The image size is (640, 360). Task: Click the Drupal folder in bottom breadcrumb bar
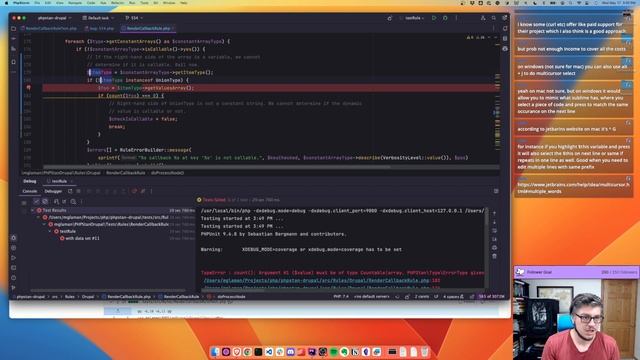click(x=88, y=297)
